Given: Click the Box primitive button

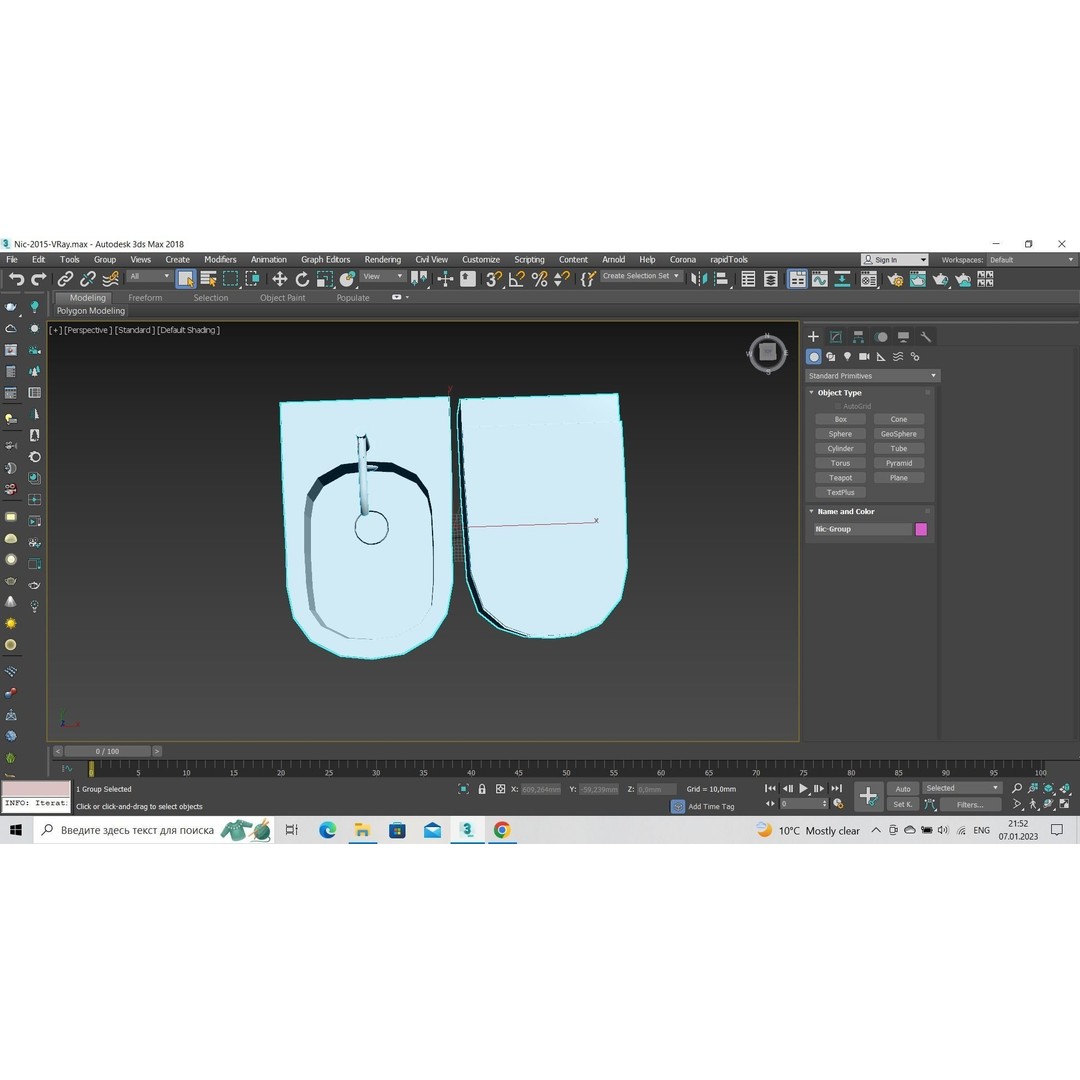Looking at the screenshot, I should [840, 419].
